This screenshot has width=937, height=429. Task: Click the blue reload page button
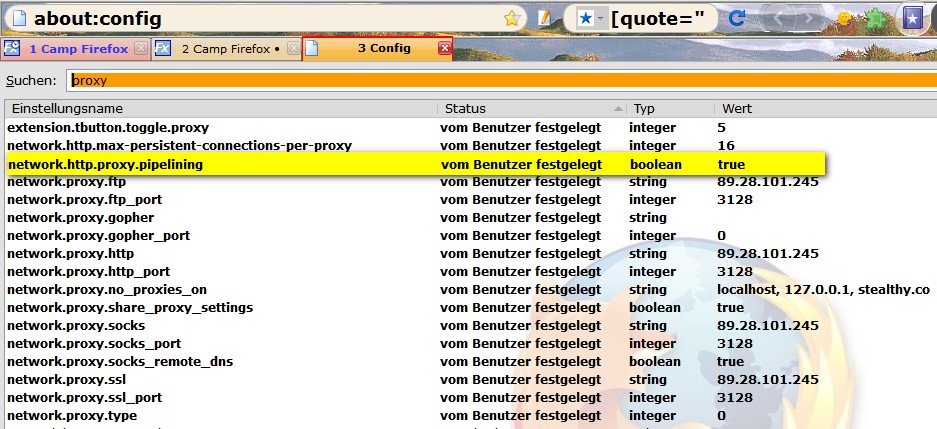point(737,18)
